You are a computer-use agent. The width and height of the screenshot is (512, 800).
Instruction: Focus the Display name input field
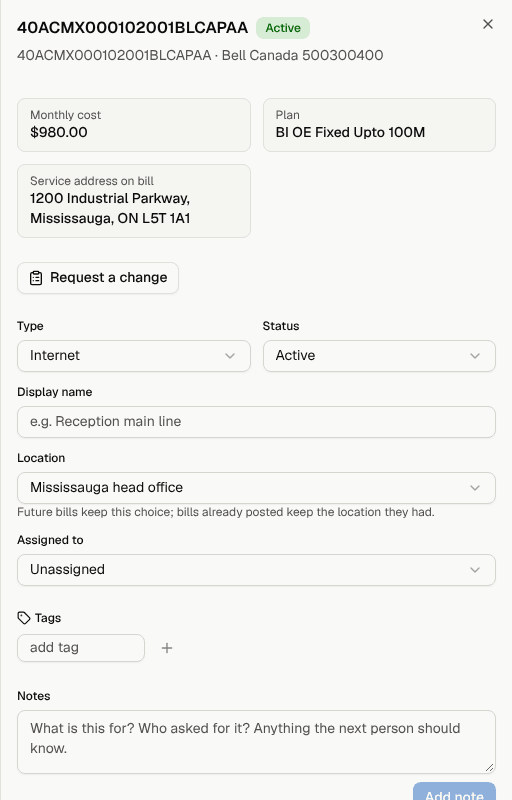(257, 421)
